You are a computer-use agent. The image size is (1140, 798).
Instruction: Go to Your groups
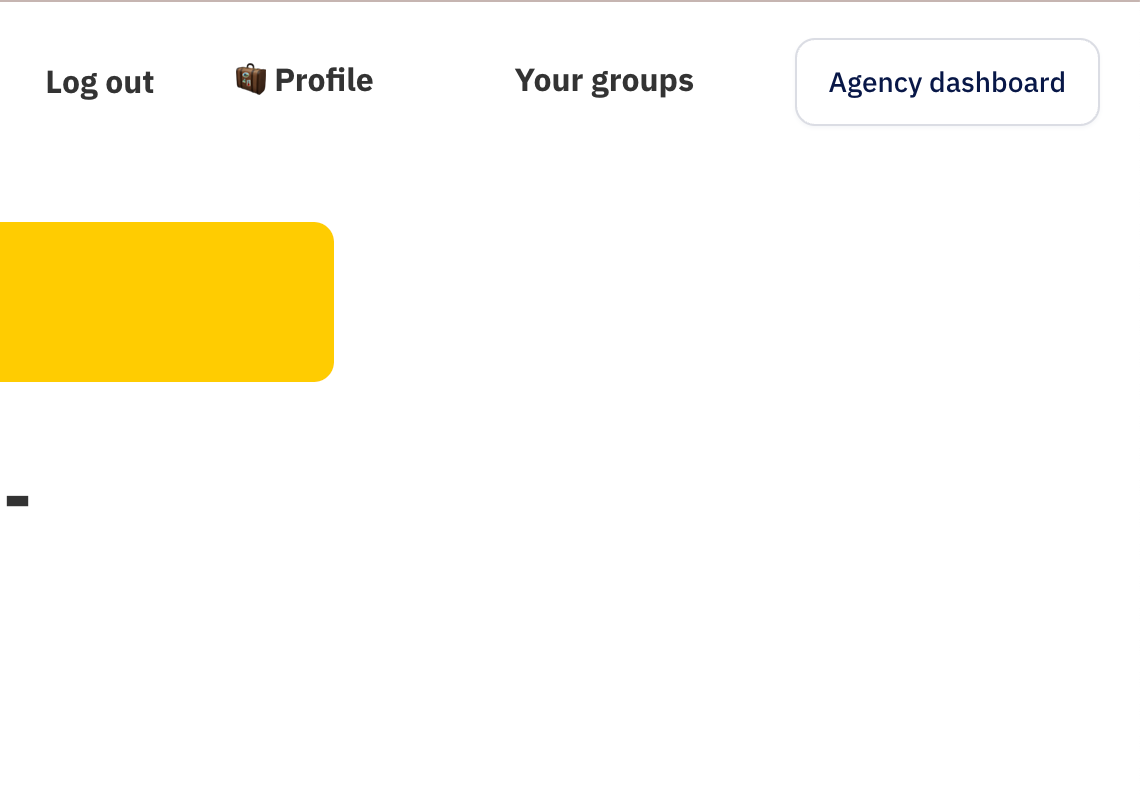[604, 80]
